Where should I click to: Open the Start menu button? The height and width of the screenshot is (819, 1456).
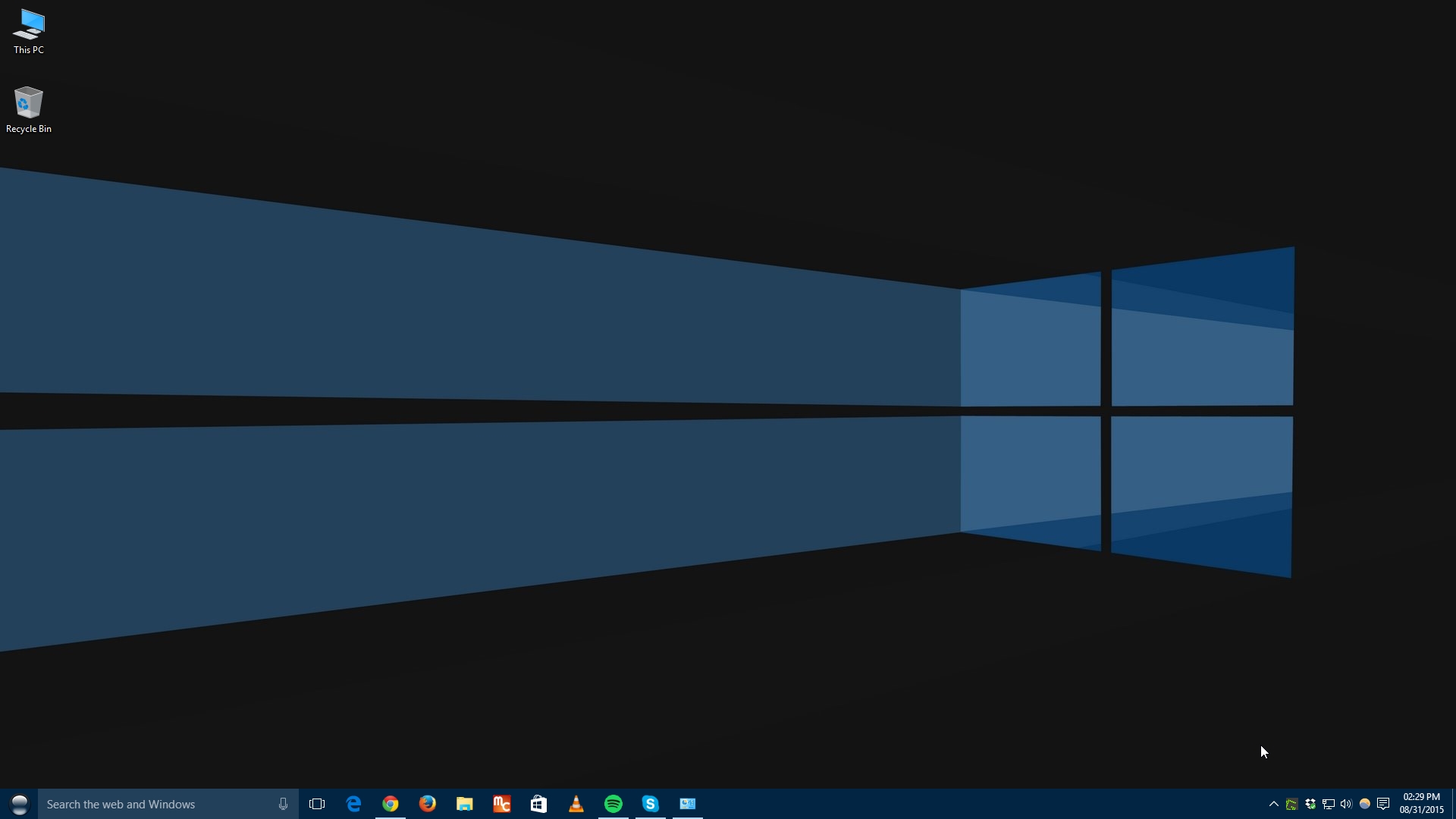click(x=19, y=804)
